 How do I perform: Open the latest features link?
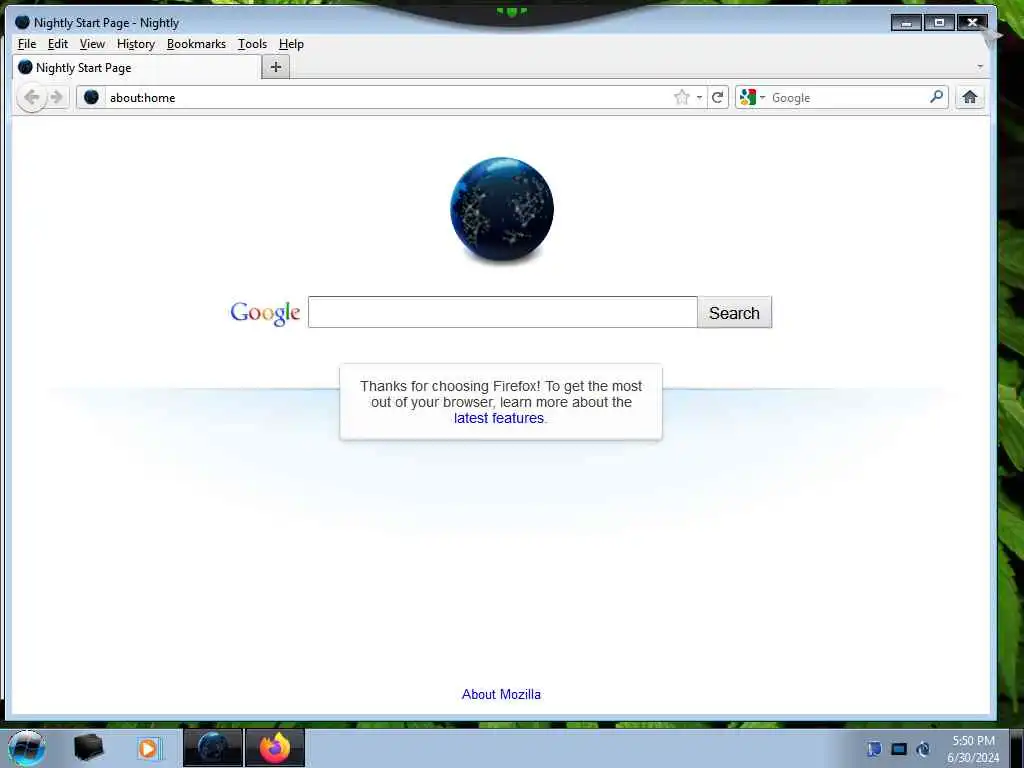click(x=499, y=418)
